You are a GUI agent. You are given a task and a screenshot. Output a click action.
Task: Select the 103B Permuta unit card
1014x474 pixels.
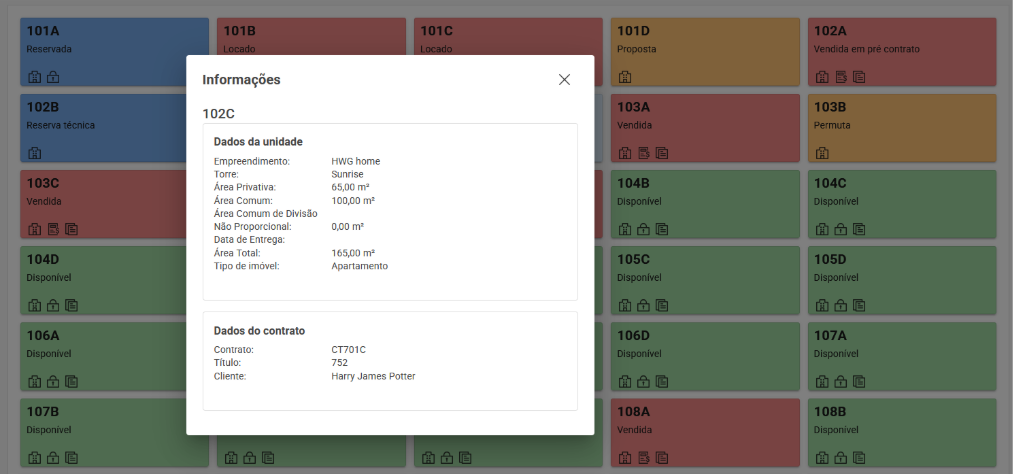coord(901,128)
